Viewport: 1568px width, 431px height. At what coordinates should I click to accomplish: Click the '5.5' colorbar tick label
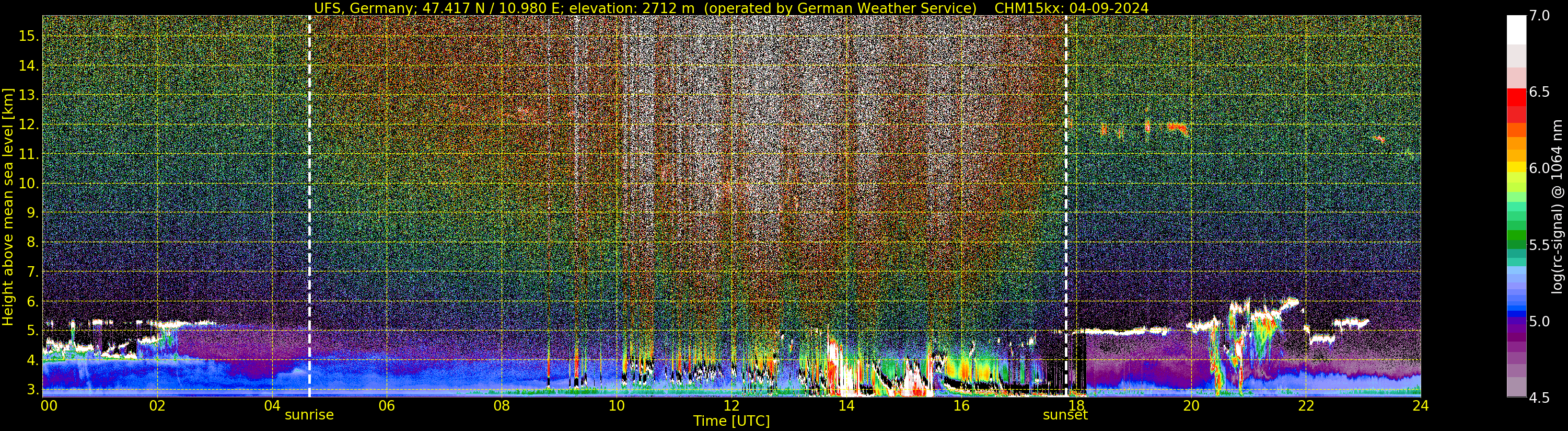point(1539,245)
